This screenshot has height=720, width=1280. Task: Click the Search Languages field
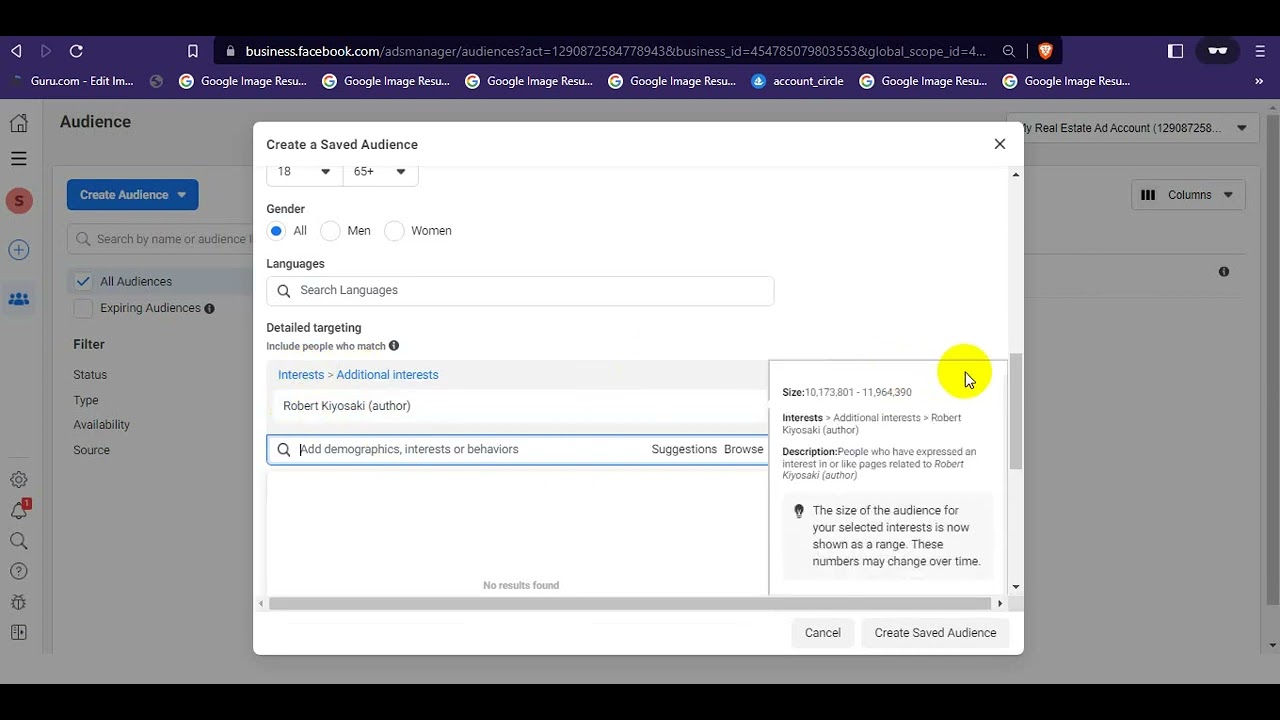click(x=520, y=291)
